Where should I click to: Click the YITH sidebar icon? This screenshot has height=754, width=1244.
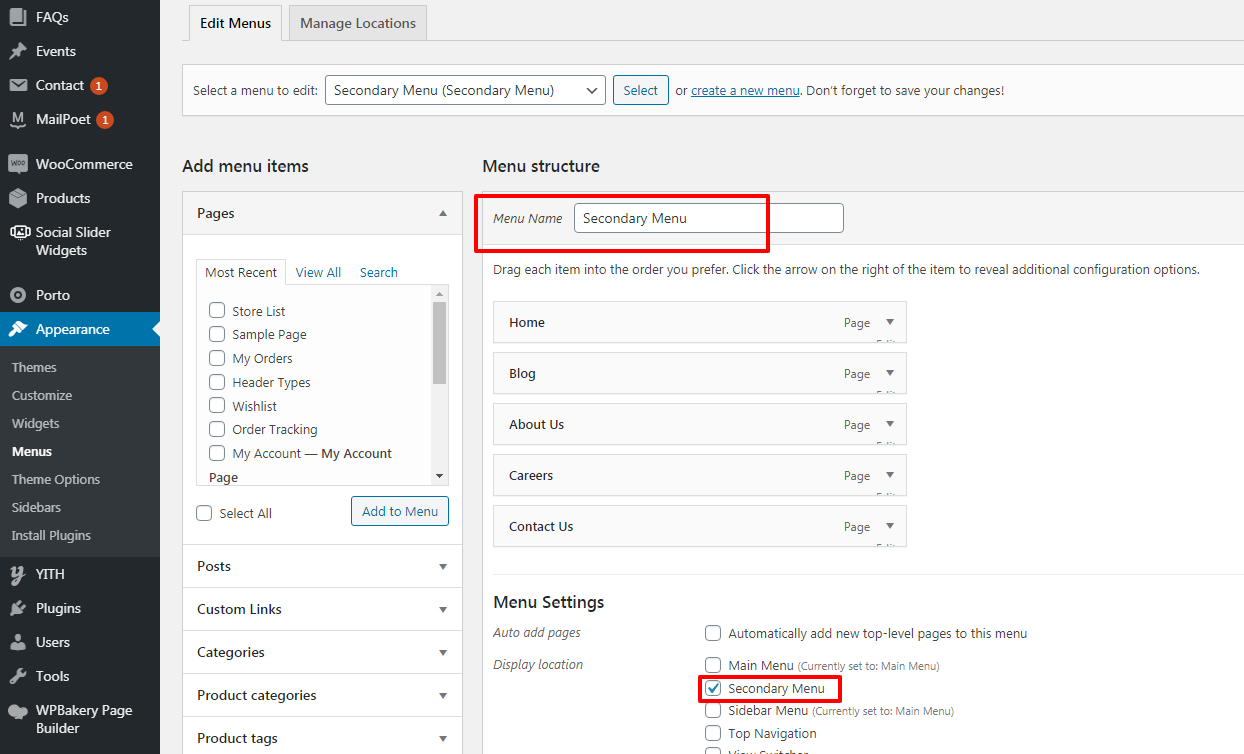(x=18, y=574)
